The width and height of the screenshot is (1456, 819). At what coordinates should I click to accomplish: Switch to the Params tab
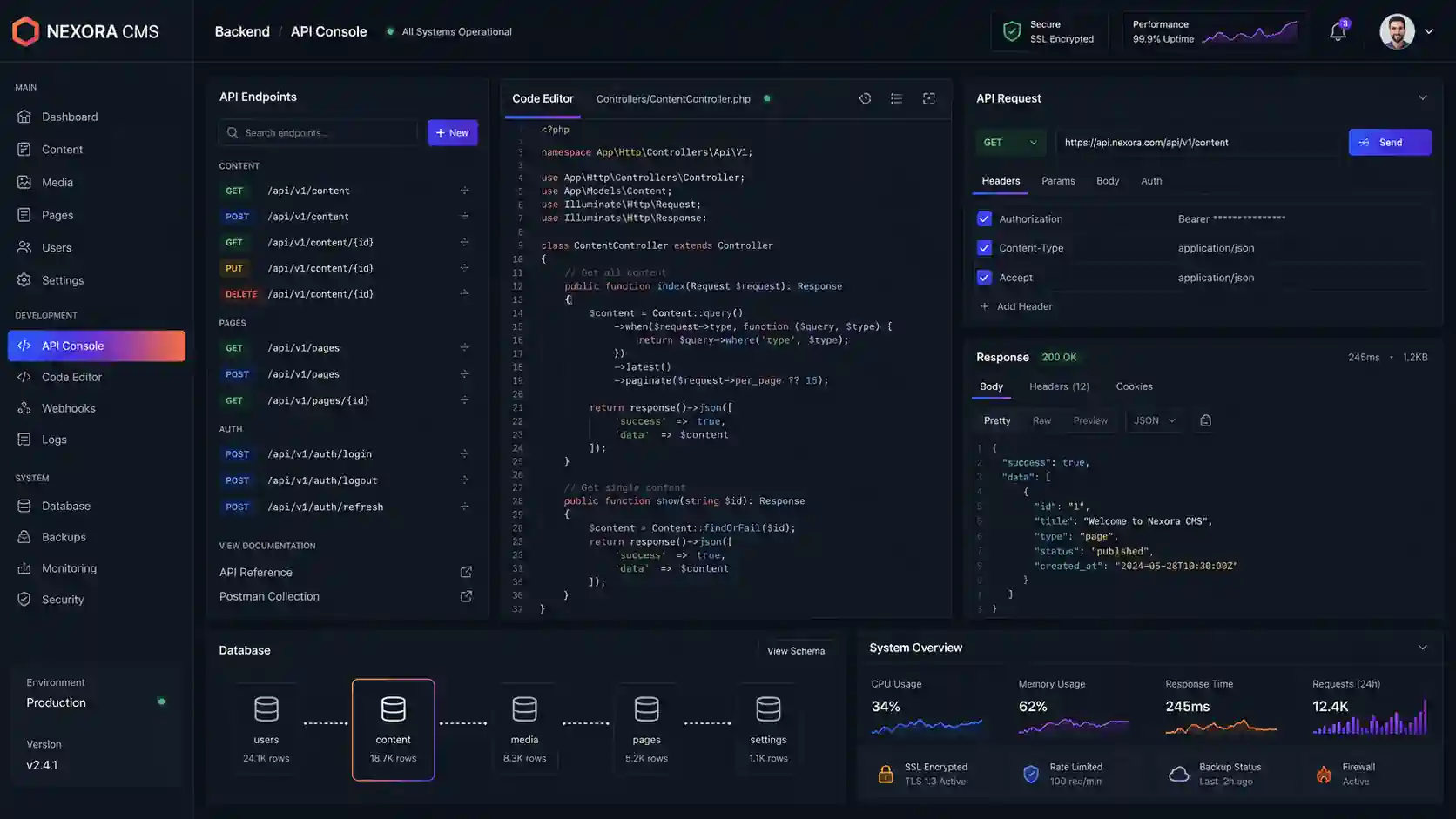tap(1058, 181)
